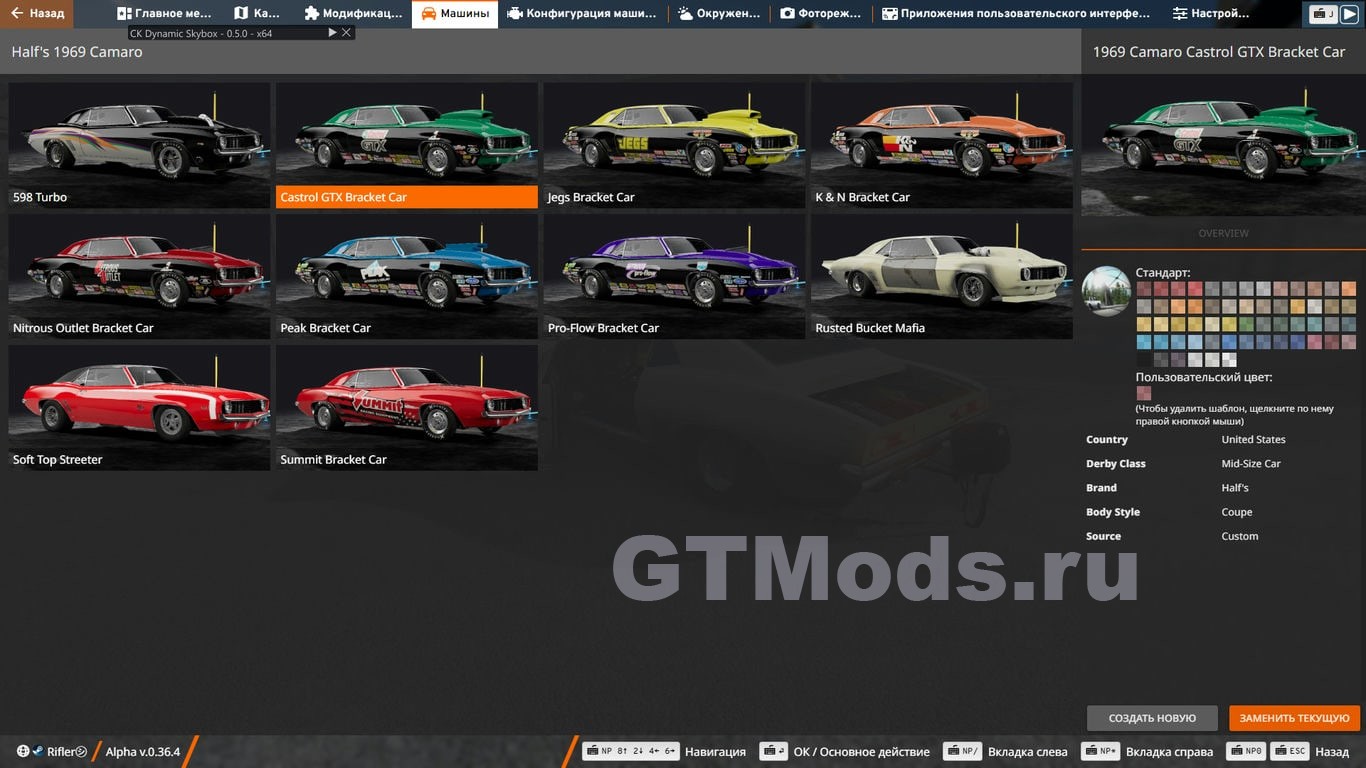Pick the first dark red standard swatch
The height and width of the screenshot is (768, 1366).
pyautogui.click(x=1144, y=288)
